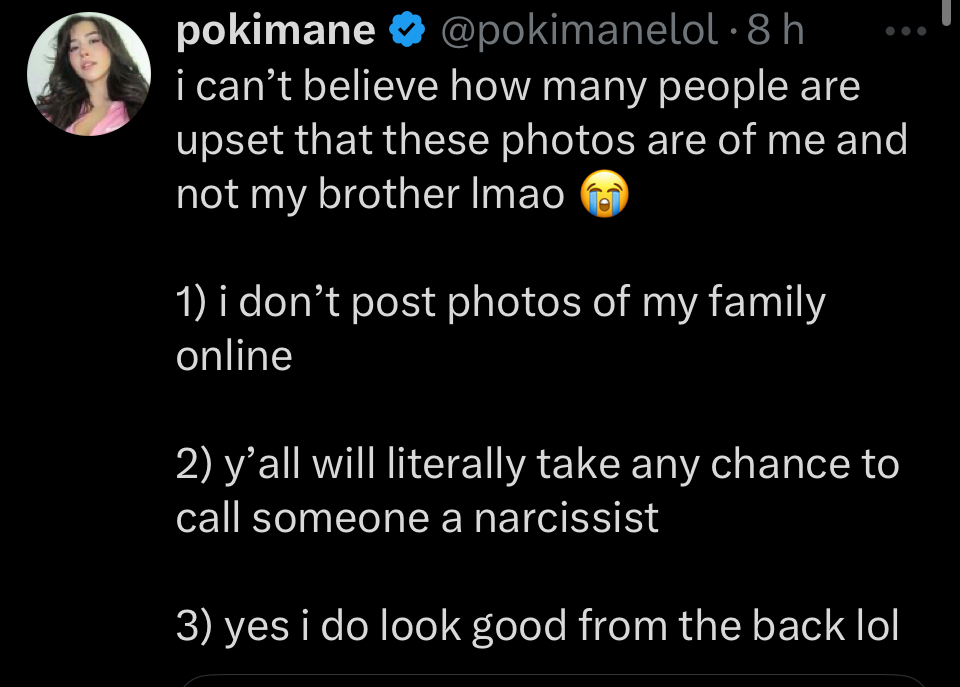Click the line "2) y'all will literally take any chance to"
Image resolution: width=960 pixels, height=687 pixels.
(x=537, y=465)
